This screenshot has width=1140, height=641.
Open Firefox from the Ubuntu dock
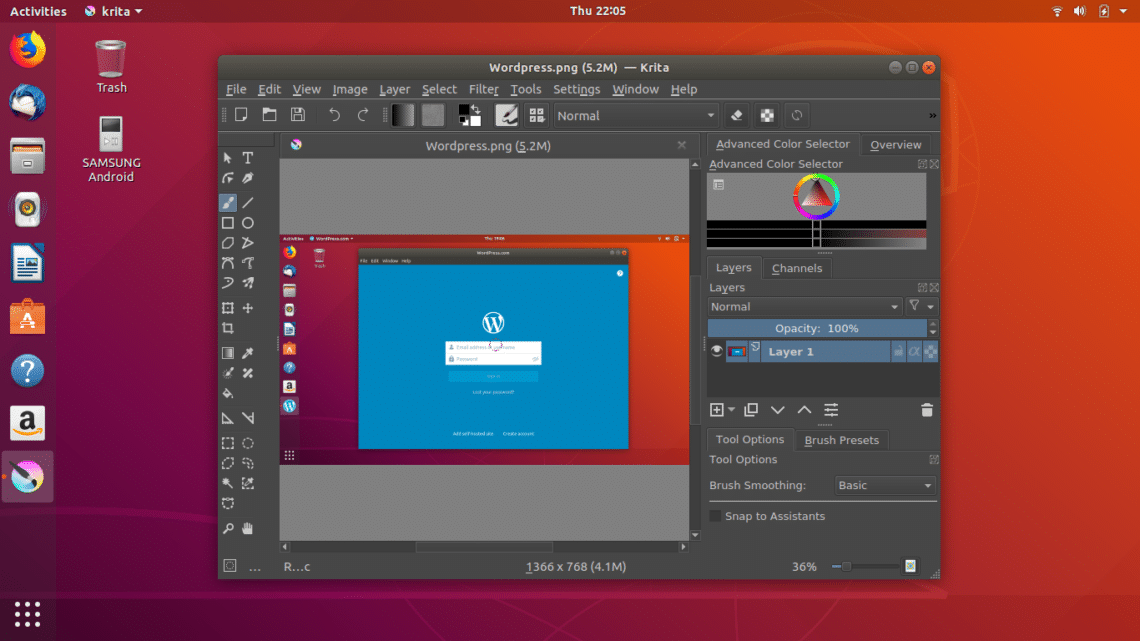point(28,50)
